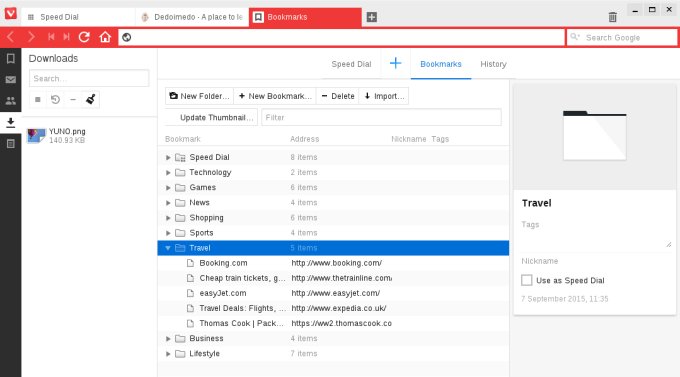Click the Travel folder preview thumbnail
680x377 pixels.
click(x=595, y=135)
